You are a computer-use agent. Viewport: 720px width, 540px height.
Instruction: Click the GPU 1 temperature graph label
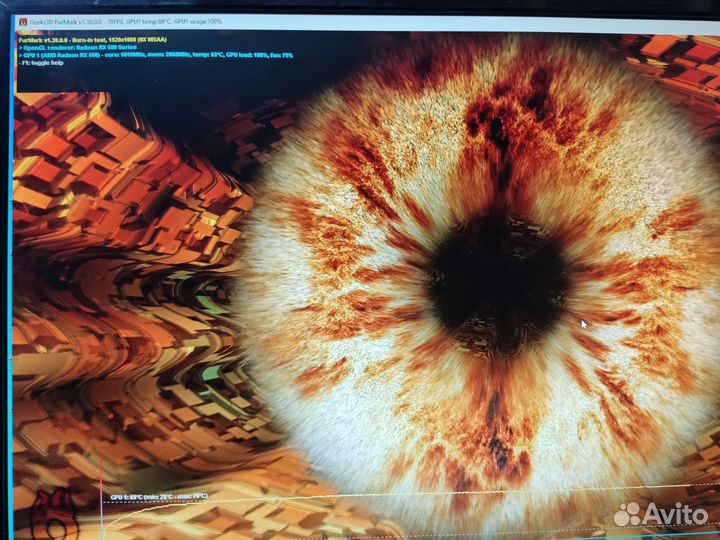159,497
